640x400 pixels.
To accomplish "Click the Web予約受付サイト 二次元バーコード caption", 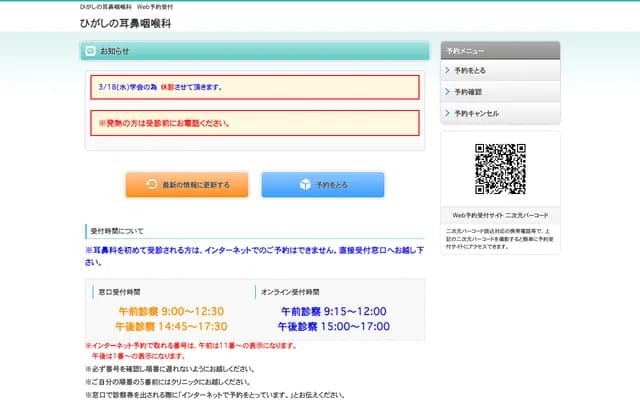I will click(x=500, y=215).
